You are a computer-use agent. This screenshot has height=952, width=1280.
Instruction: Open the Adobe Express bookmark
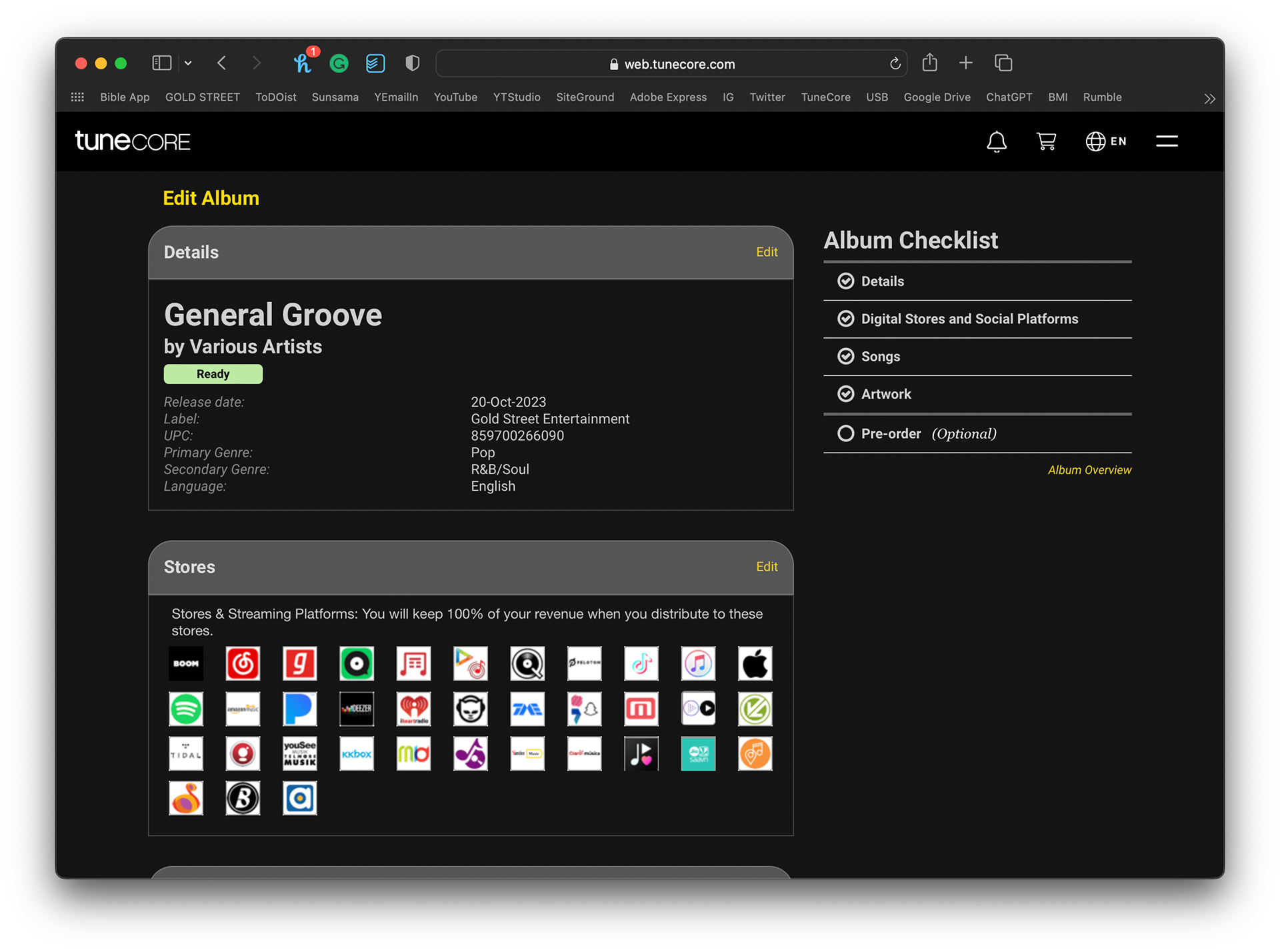[x=668, y=97]
